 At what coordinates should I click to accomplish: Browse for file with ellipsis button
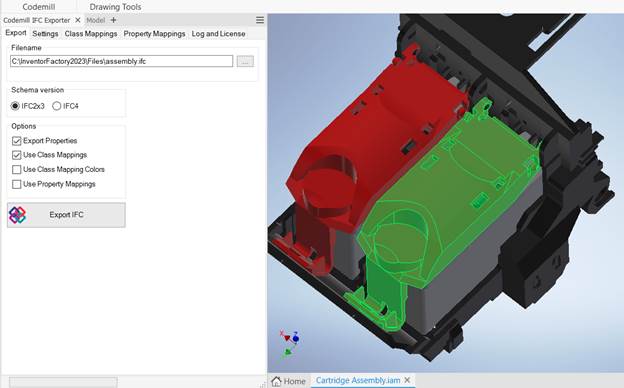(x=245, y=61)
